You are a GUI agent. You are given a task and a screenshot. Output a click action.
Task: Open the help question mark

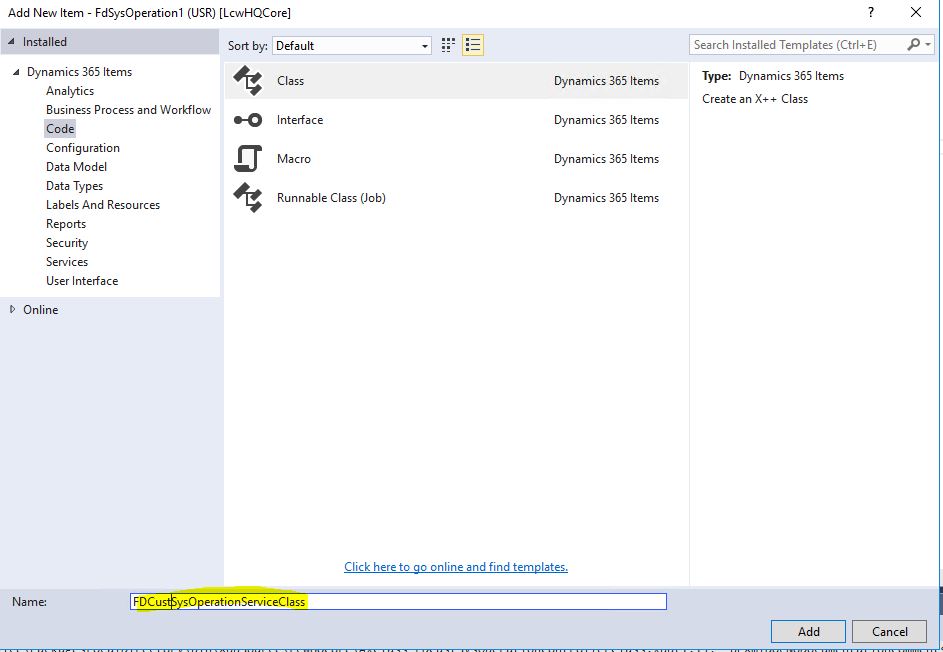point(871,13)
